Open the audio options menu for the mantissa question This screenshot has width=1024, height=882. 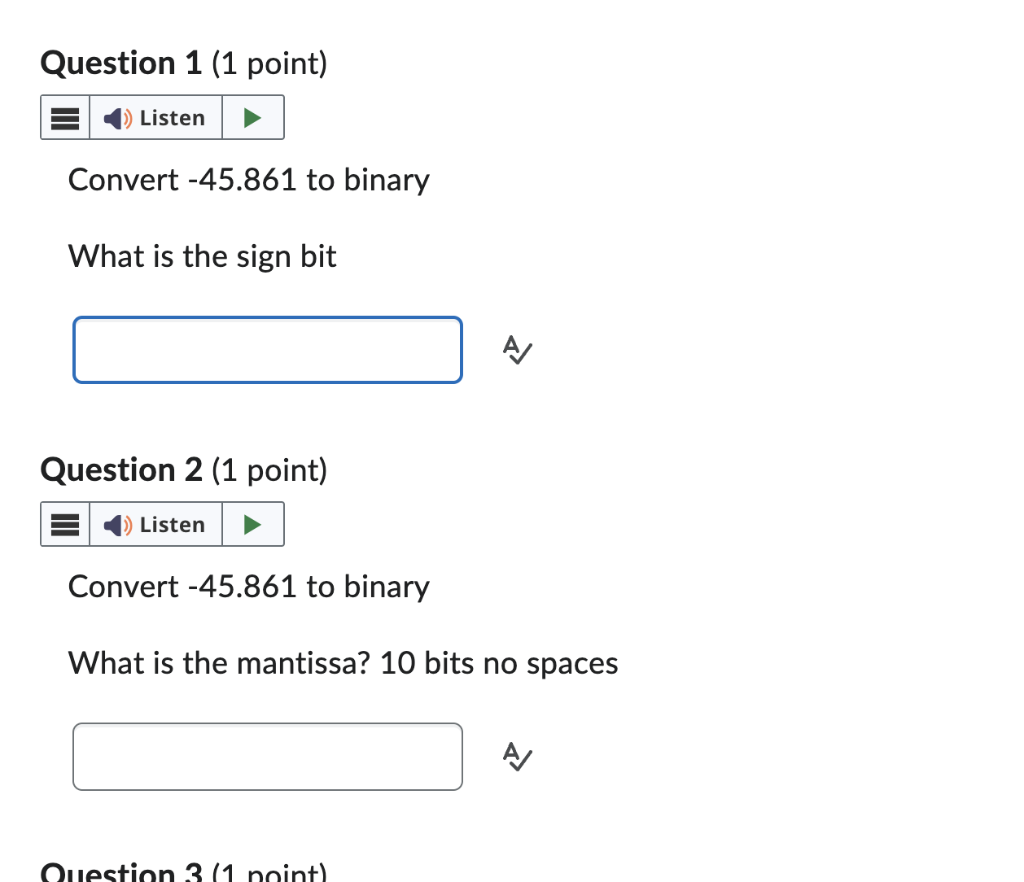coord(64,524)
